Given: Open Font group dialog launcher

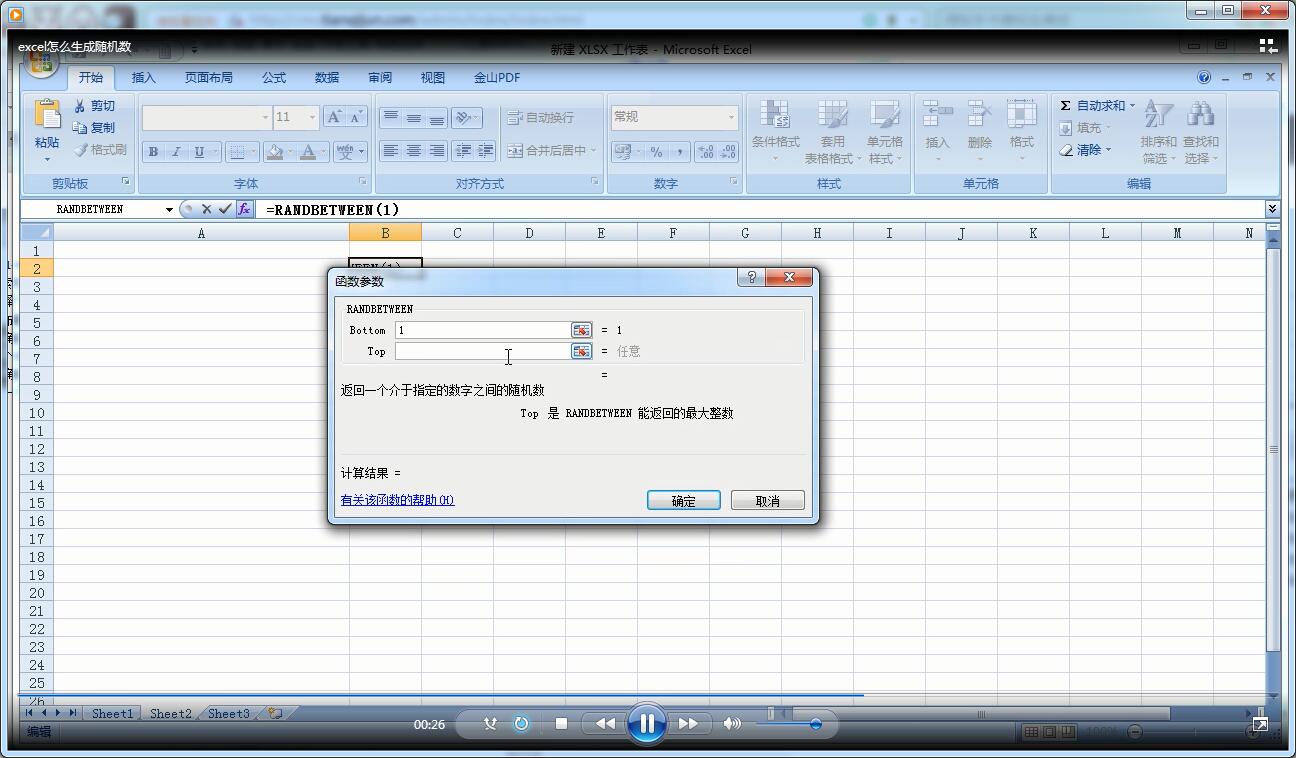Looking at the screenshot, I should (361, 182).
